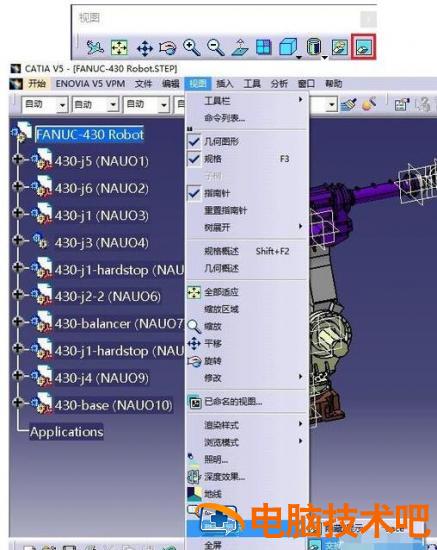
Task: Click the Zoom Out magnifier icon
Action: (x=215, y=47)
